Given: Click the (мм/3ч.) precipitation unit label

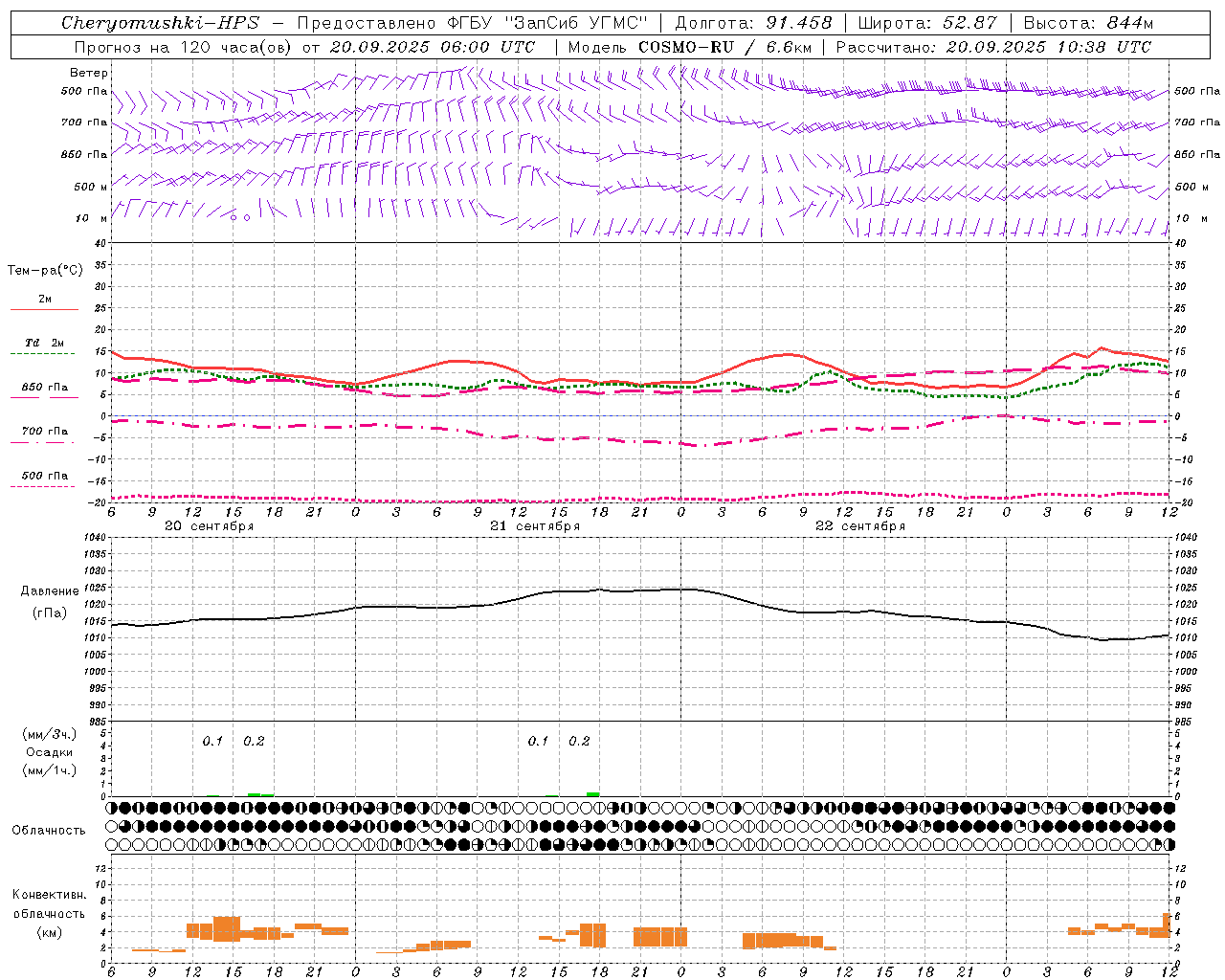Looking at the screenshot, I should click(x=50, y=734).
